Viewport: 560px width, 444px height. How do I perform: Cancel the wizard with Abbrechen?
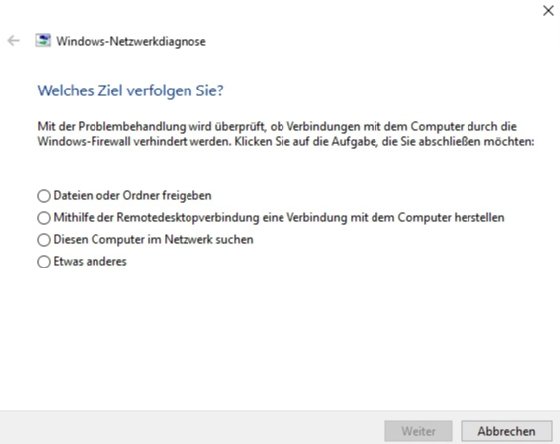[506, 431]
